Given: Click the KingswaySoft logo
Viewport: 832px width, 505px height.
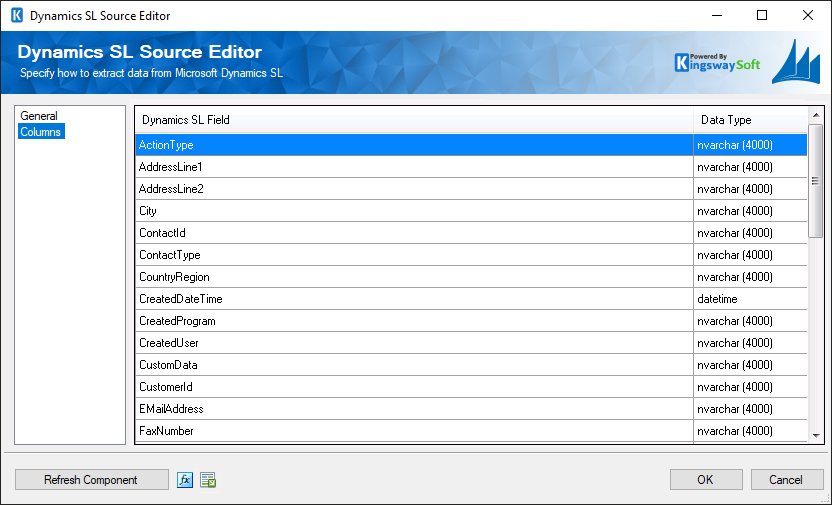Looking at the screenshot, I should point(717,63).
